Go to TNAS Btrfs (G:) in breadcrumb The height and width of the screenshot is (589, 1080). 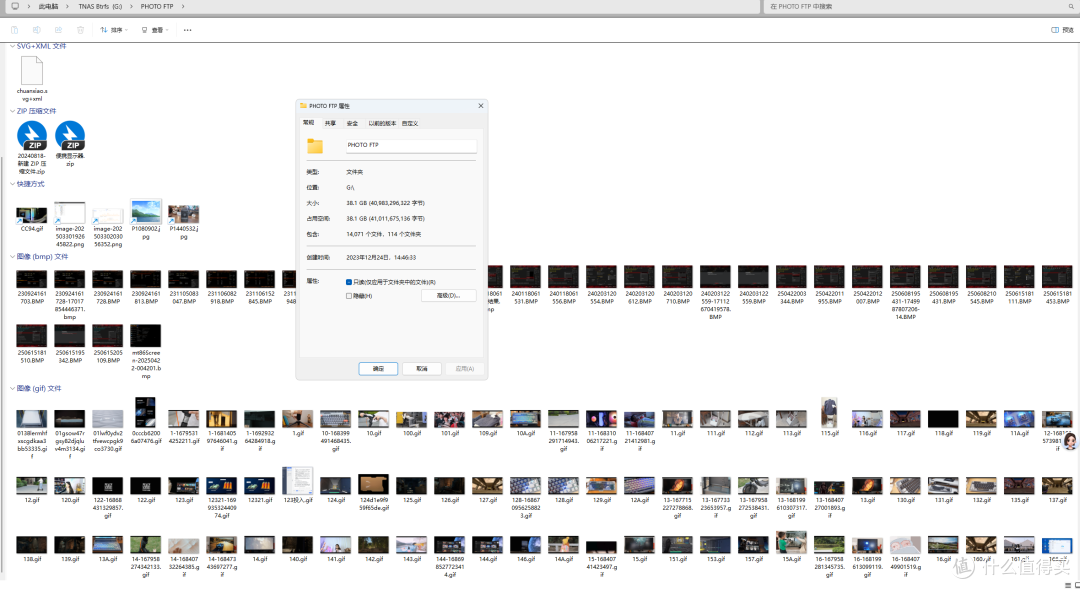[x=100, y=6]
